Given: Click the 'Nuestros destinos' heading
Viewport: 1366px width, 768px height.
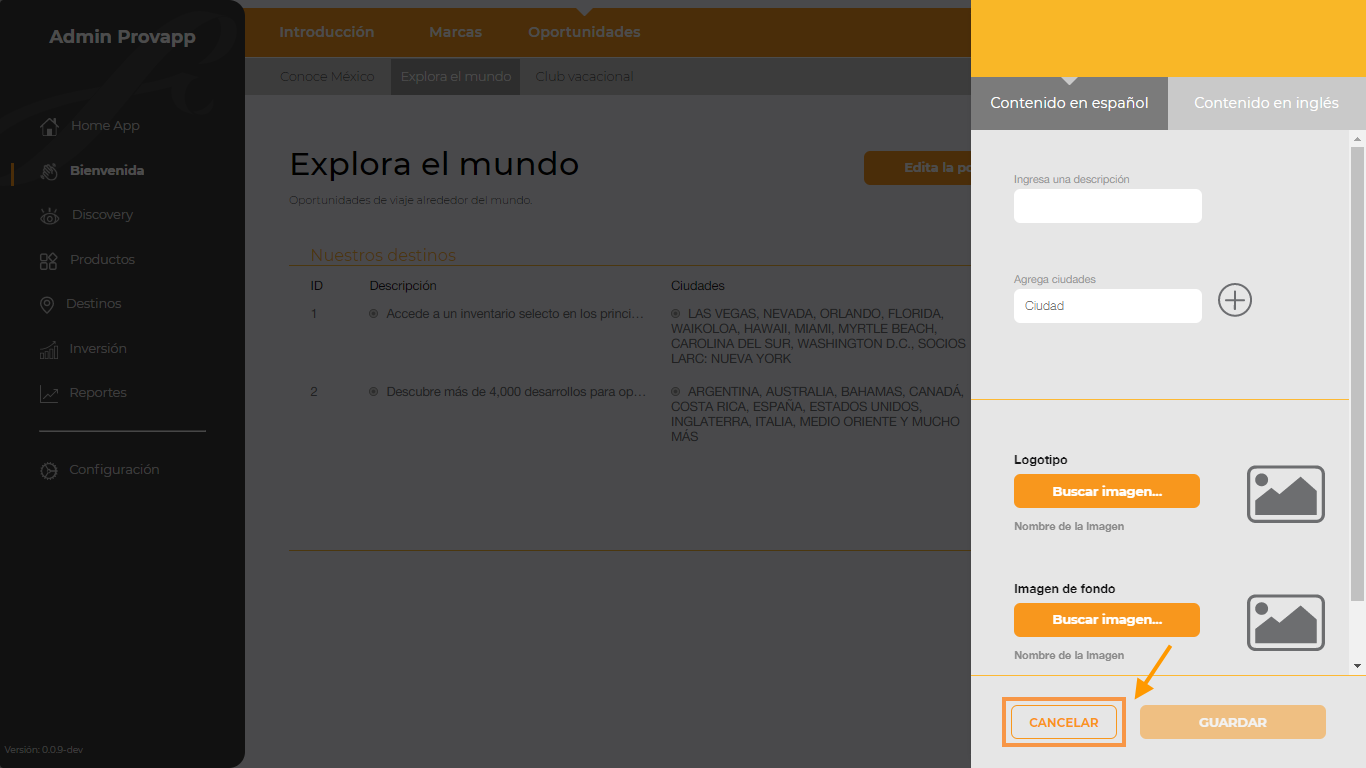Looking at the screenshot, I should click(383, 255).
